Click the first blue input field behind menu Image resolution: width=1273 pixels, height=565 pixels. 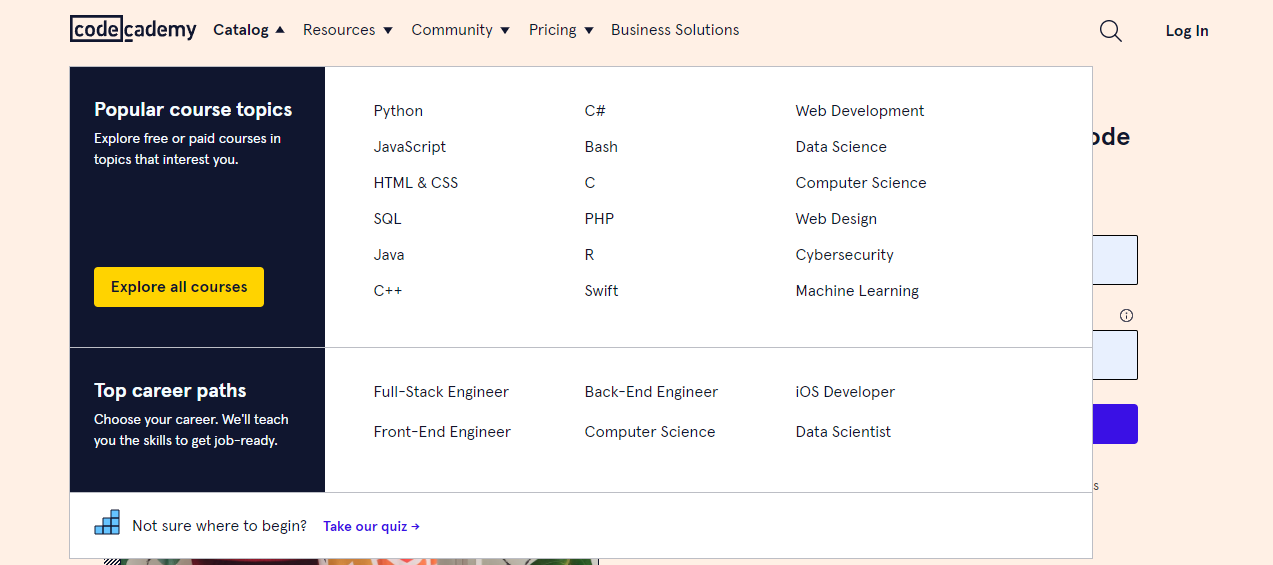[1115, 260]
